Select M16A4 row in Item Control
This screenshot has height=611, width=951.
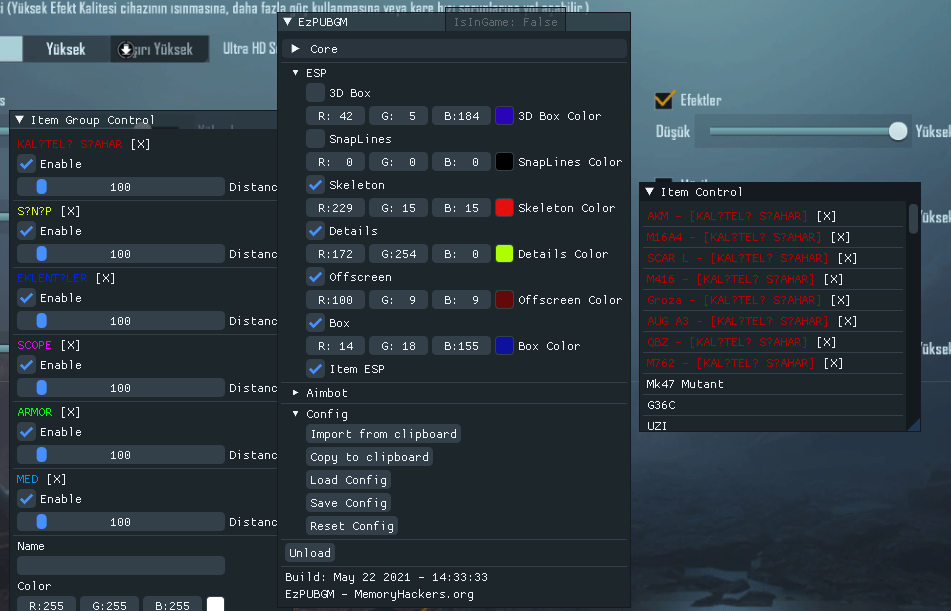(x=736, y=237)
